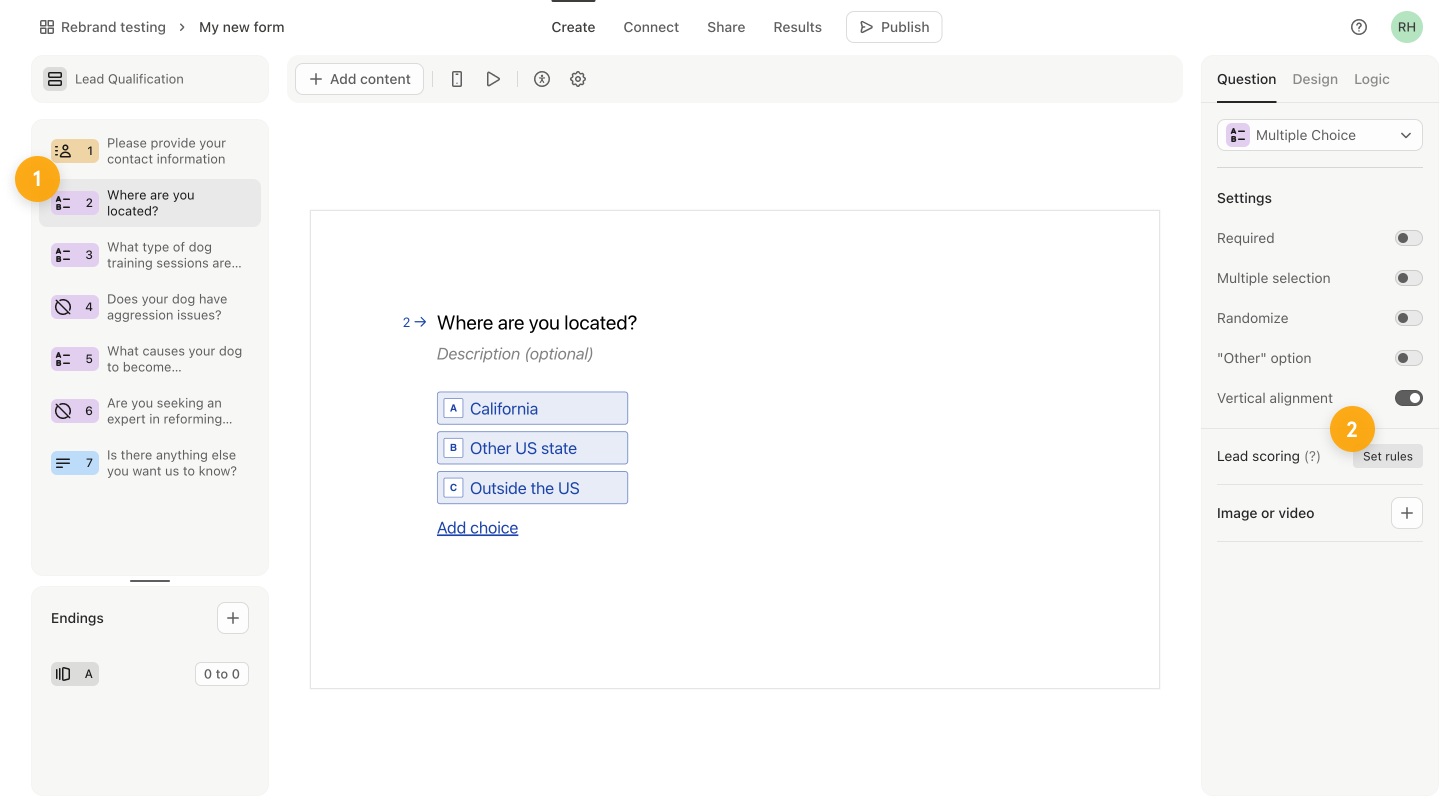
Task: Click the panel resize handle above Endings
Action: (150, 580)
